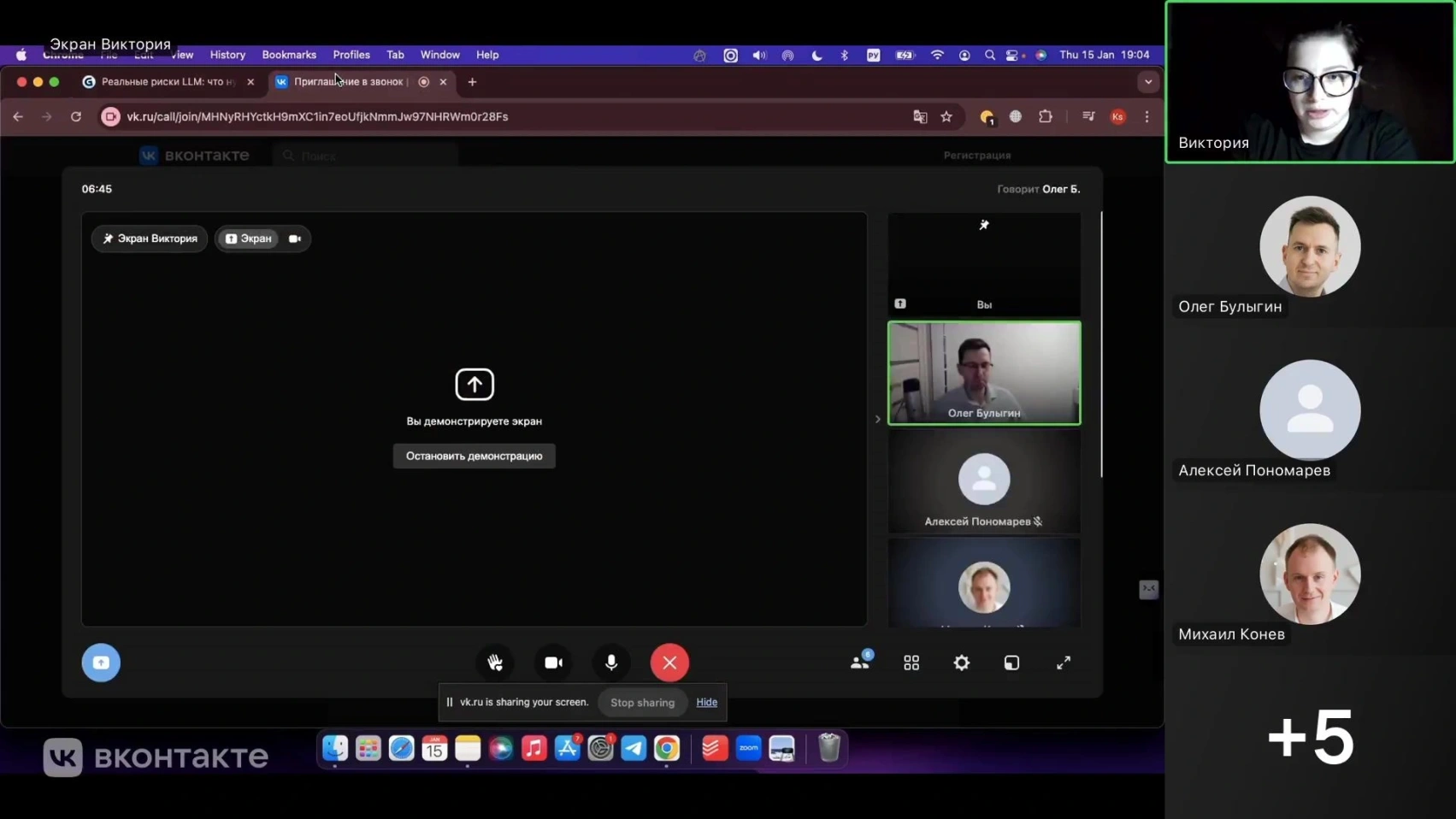Enter fullscreen mode in the call
This screenshot has width=1456, height=819.
point(1064,663)
